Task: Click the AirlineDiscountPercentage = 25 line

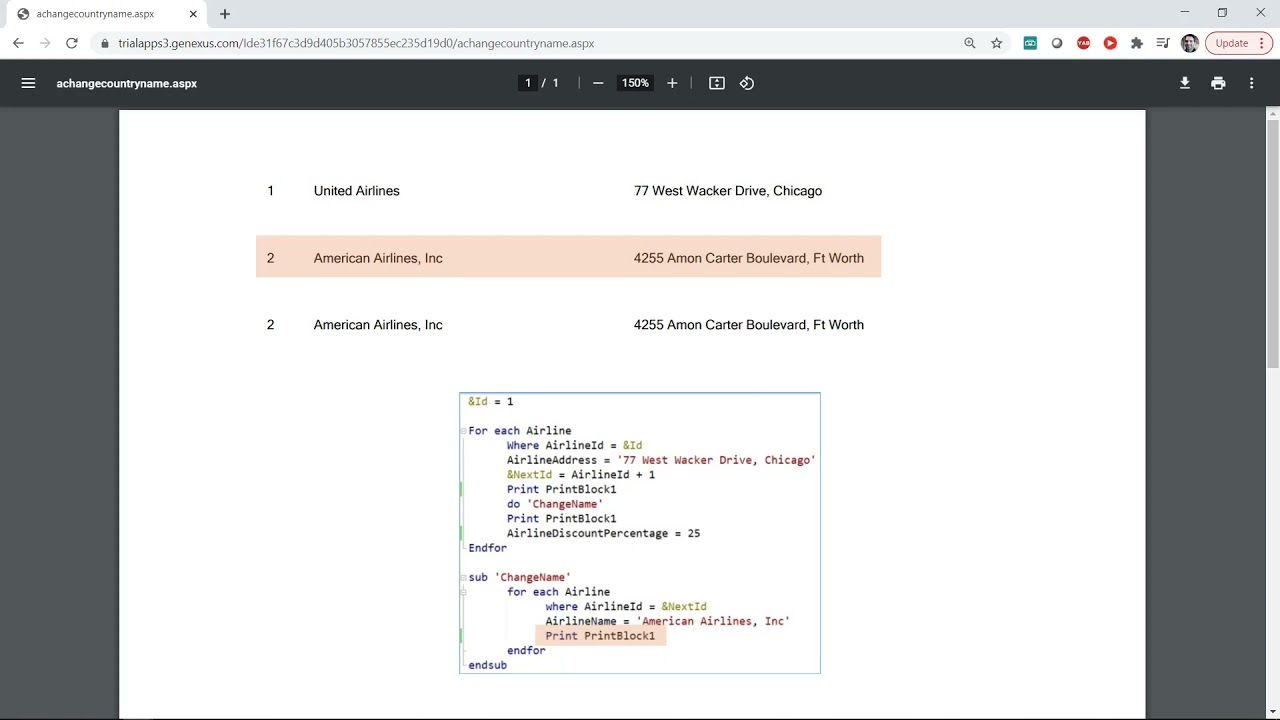Action: (x=604, y=533)
